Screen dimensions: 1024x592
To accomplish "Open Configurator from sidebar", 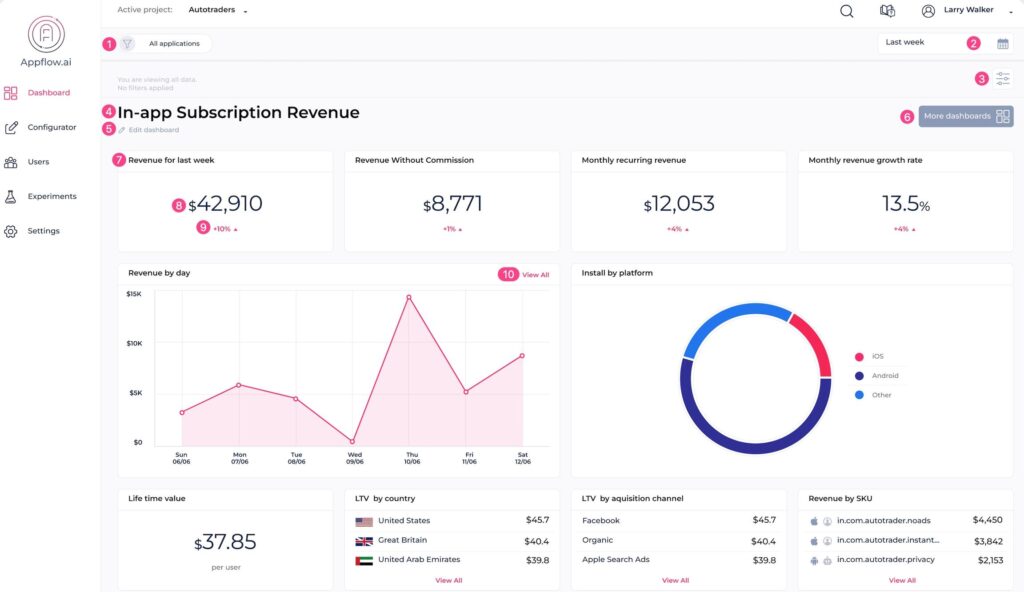I will [52, 127].
